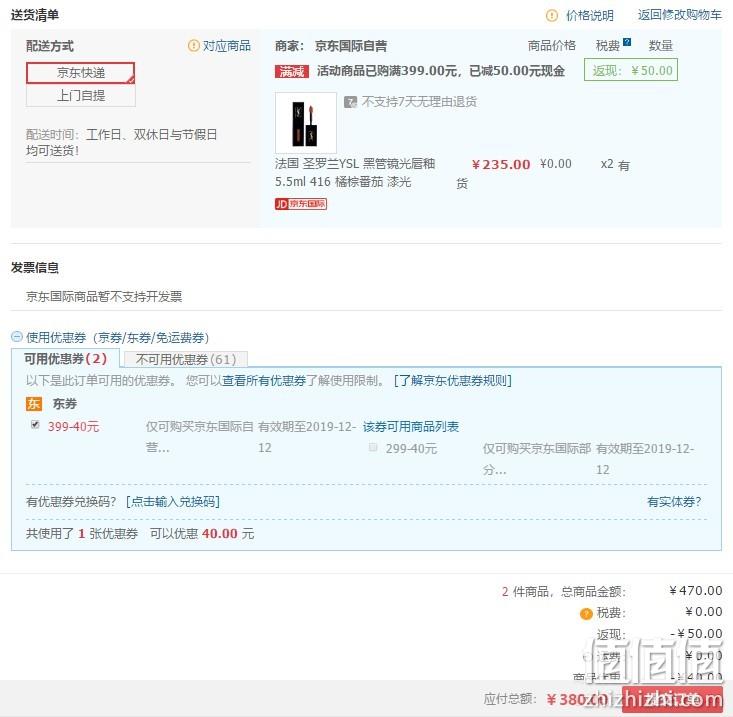Switch to 可用优惠券(2) tab
Viewport: 733px width, 717px height.
(65, 359)
